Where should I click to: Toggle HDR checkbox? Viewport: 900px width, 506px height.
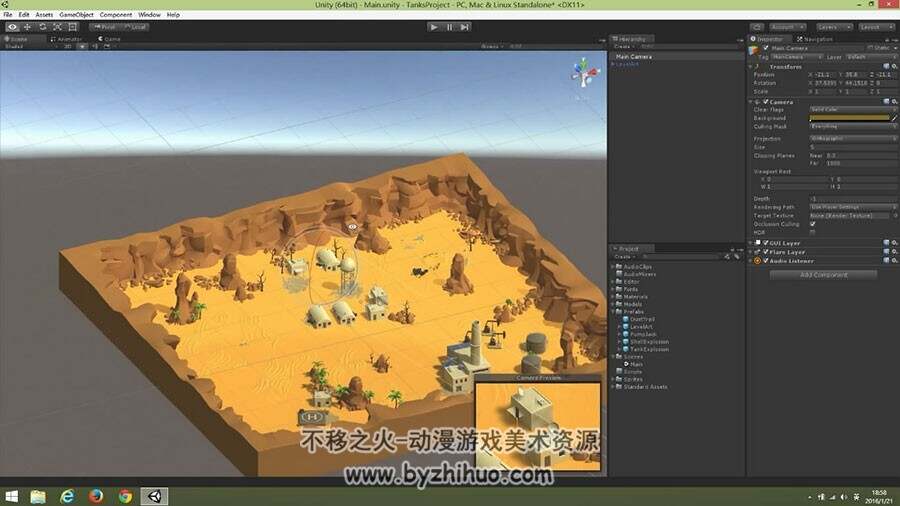[x=813, y=232]
